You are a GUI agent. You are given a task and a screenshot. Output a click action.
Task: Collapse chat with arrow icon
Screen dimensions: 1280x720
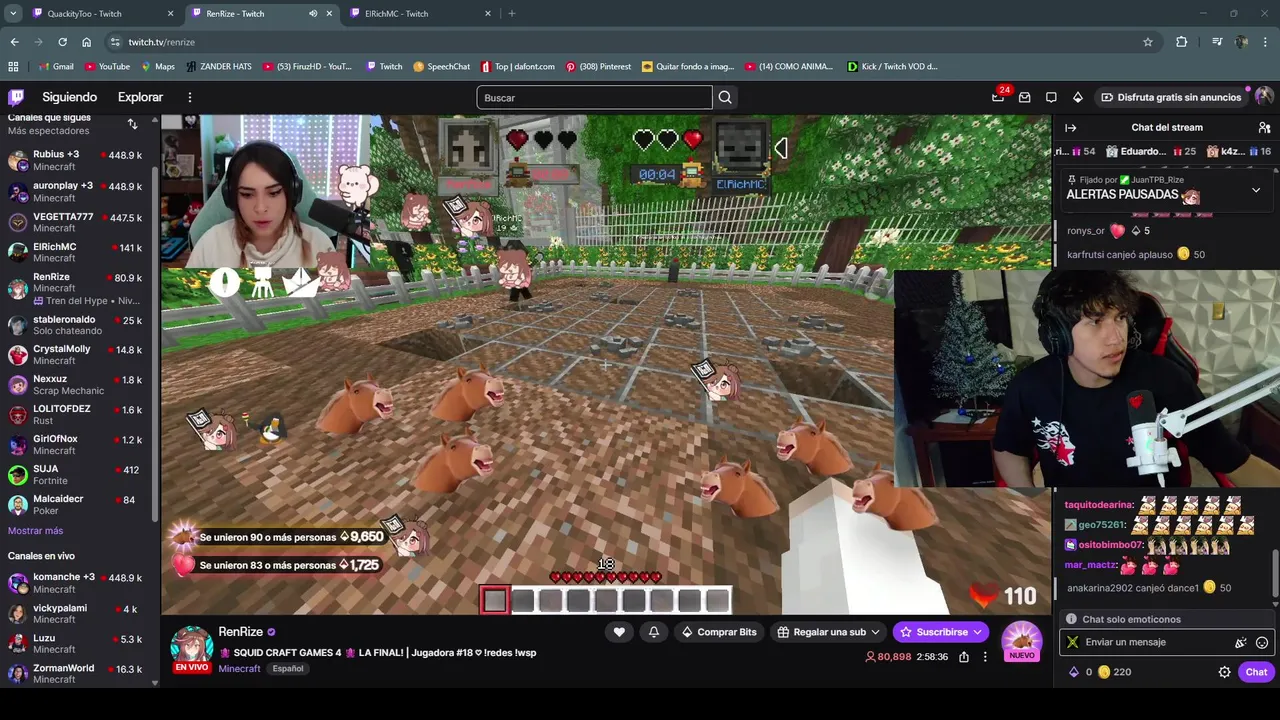point(1070,128)
